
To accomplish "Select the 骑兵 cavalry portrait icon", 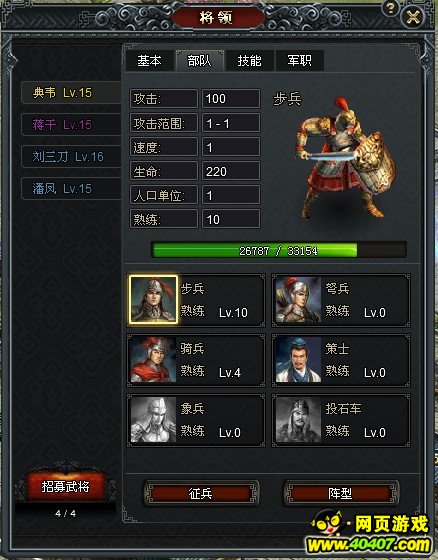I will click(x=153, y=360).
